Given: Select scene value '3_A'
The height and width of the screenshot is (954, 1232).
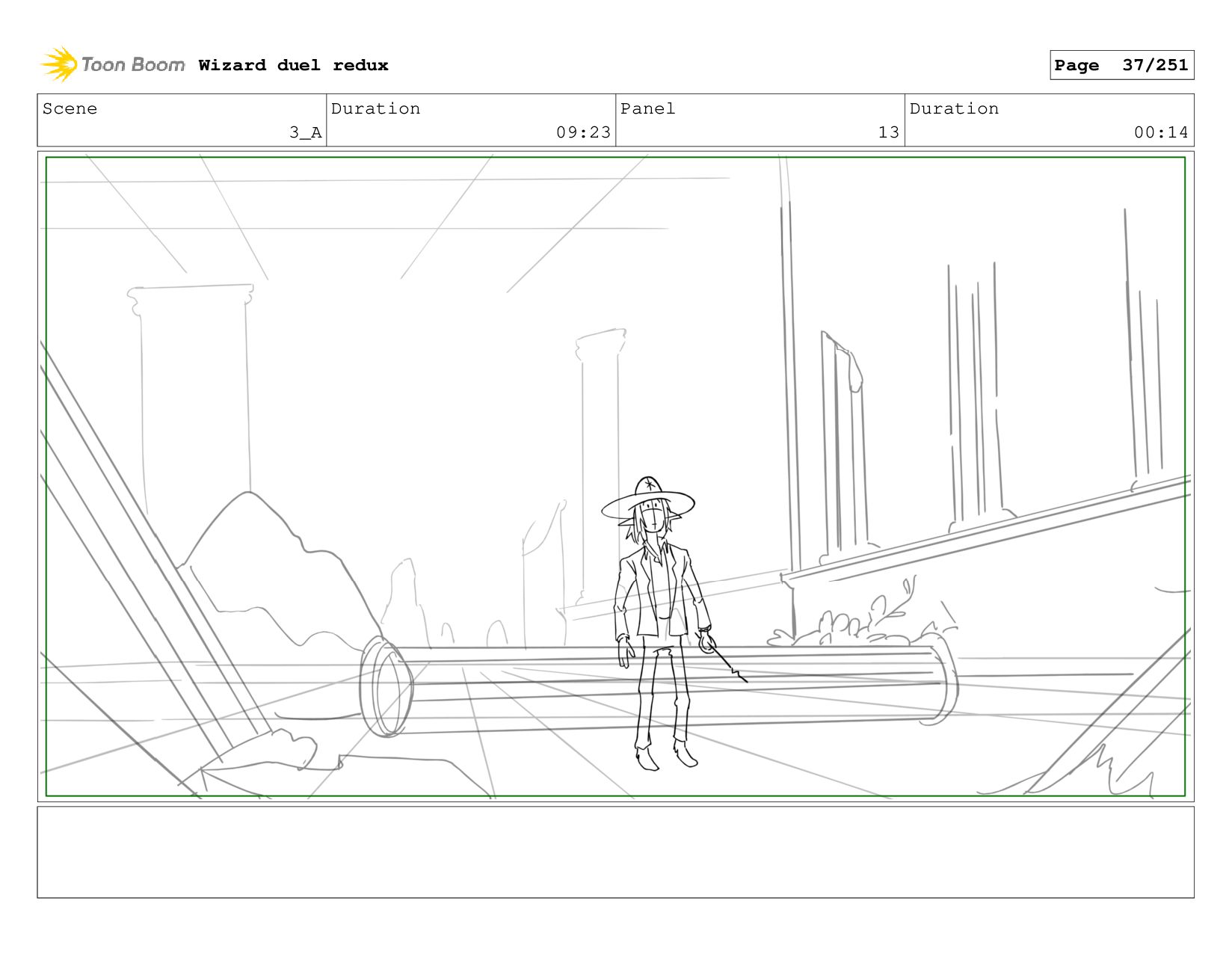Looking at the screenshot, I should coord(306,132).
